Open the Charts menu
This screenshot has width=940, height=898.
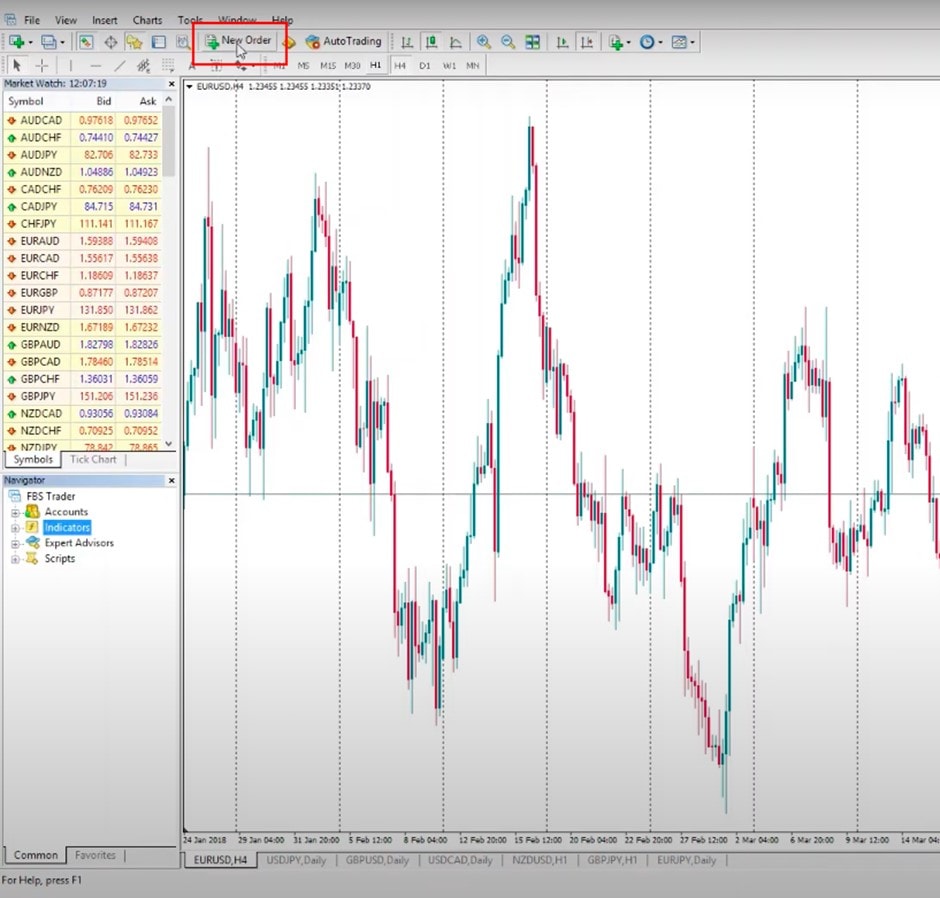147,20
